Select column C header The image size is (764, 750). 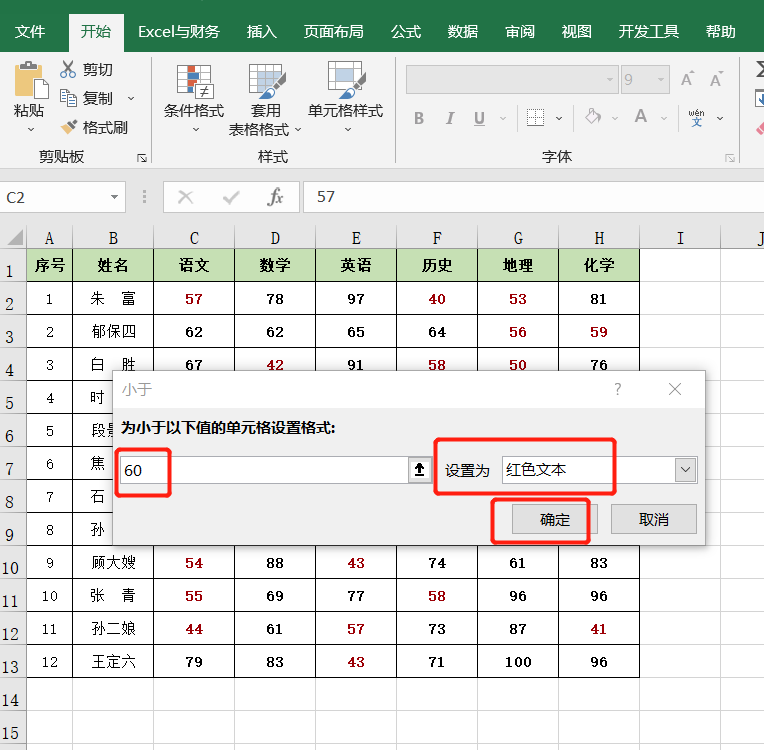194,238
